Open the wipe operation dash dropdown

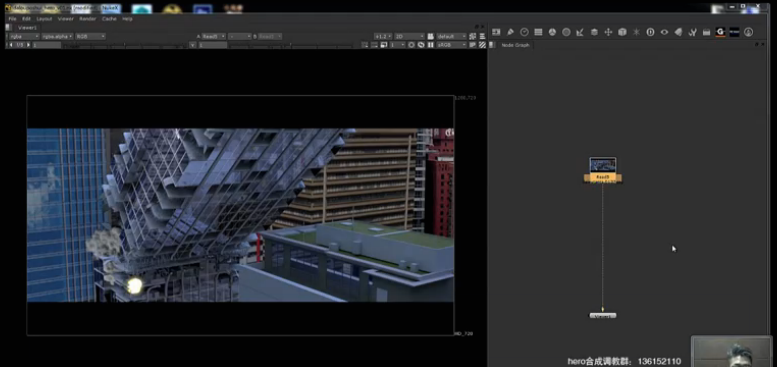tap(240, 37)
